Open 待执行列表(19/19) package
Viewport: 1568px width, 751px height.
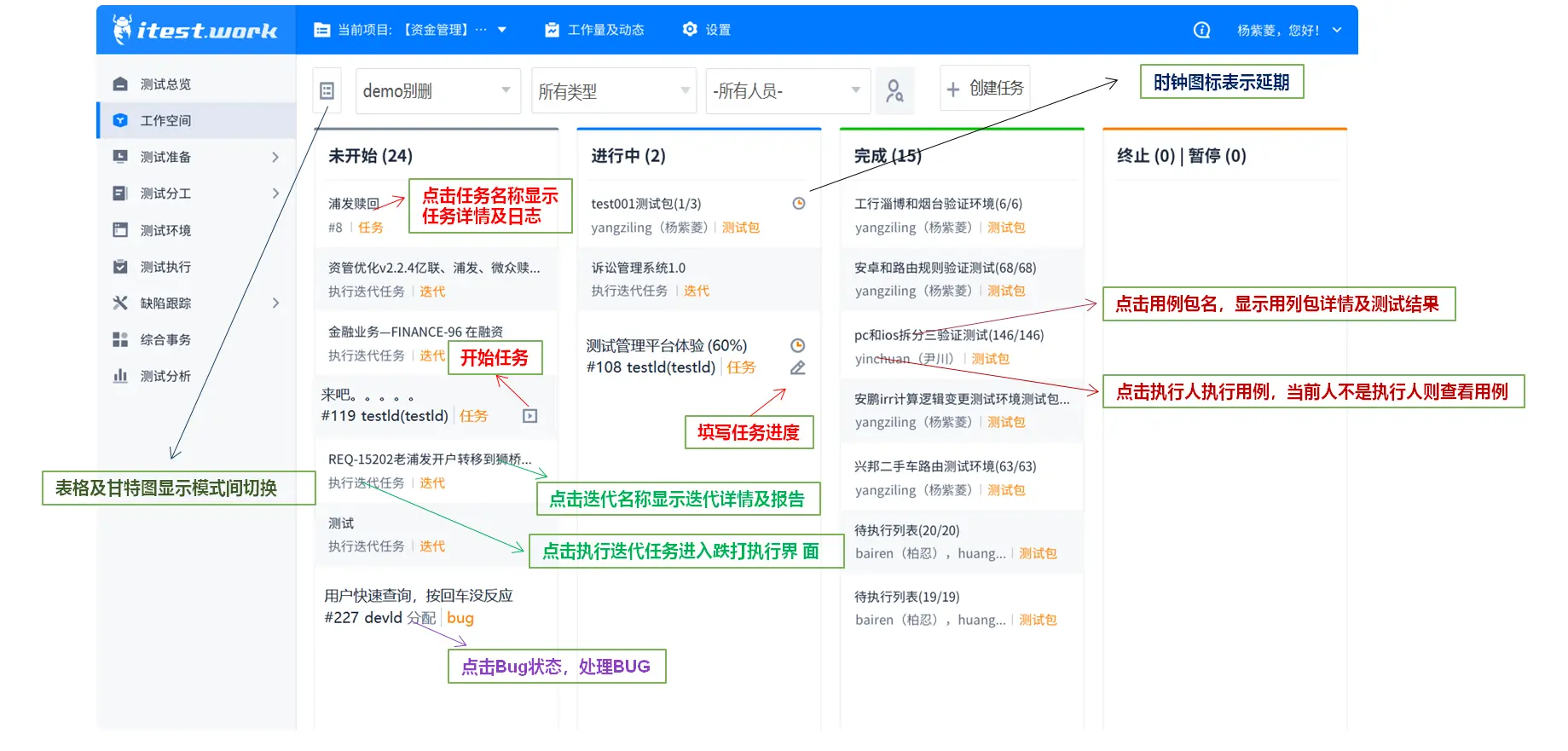click(907, 597)
